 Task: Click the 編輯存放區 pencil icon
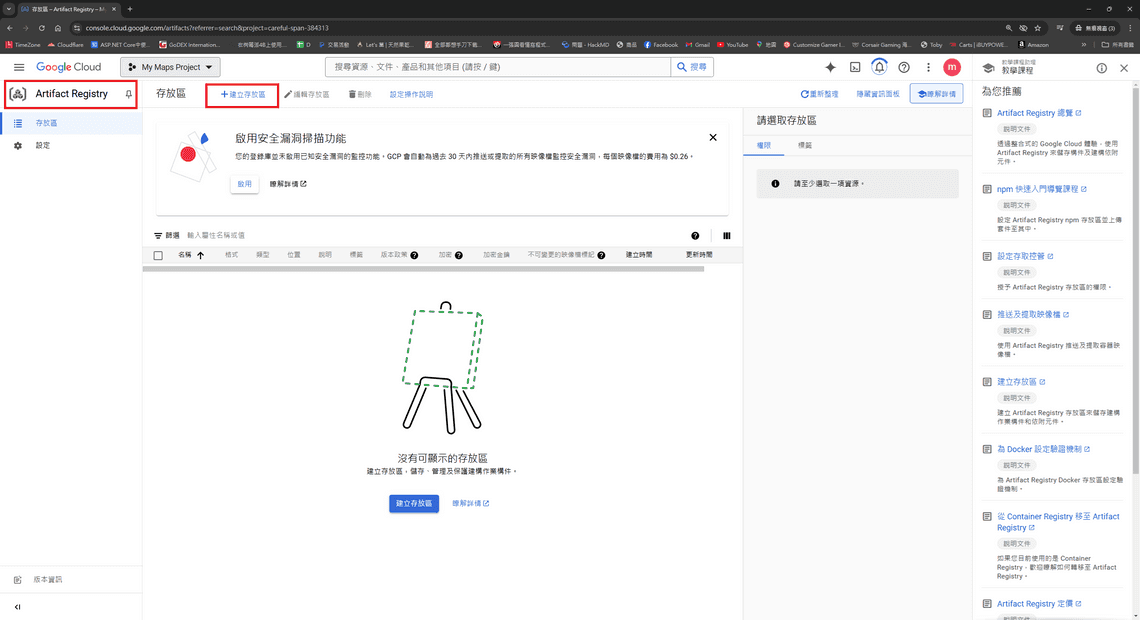pyautogui.click(x=307, y=93)
